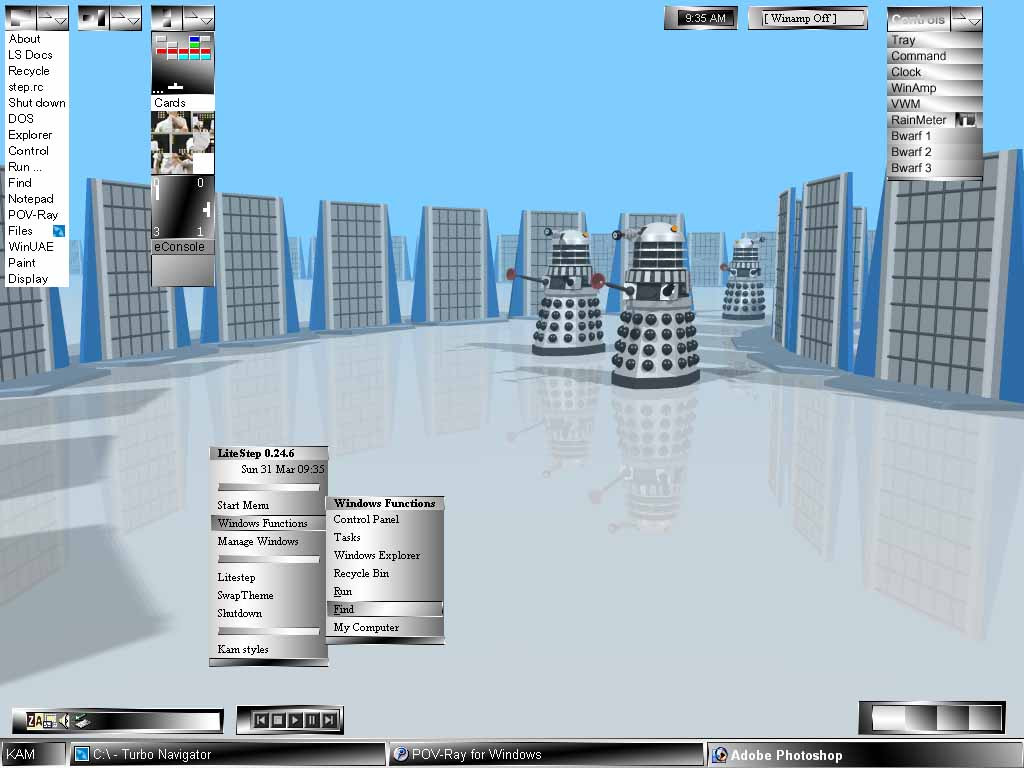Launch Notepad from the shortcut list
1024x768 pixels.
tap(37, 199)
